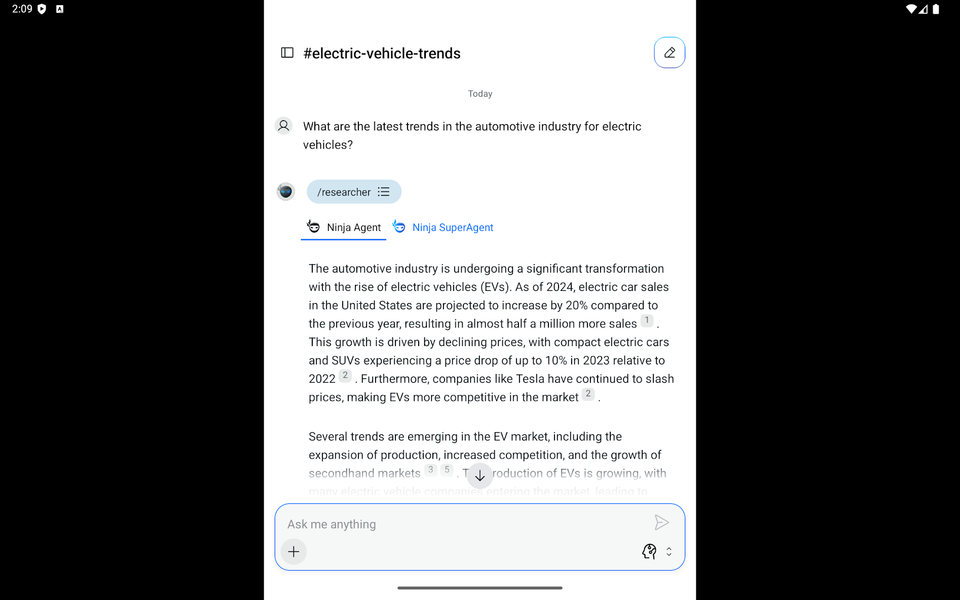The image size is (960, 600).
Task: Add an attachment with the plus button
Action: 294,552
